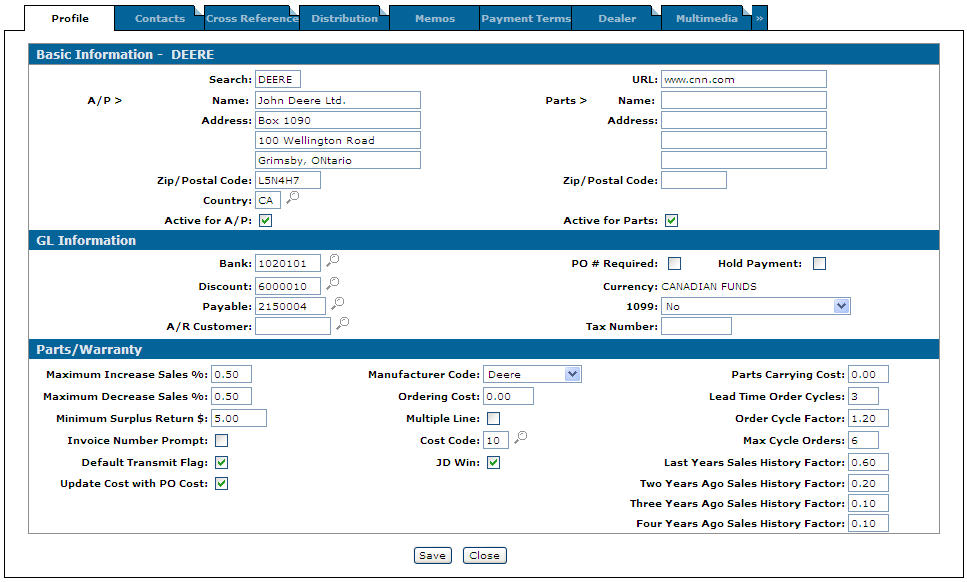This screenshot has height=582, width=967.
Task: Click Last Years Sales History Factor field
Action: tap(868, 462)
